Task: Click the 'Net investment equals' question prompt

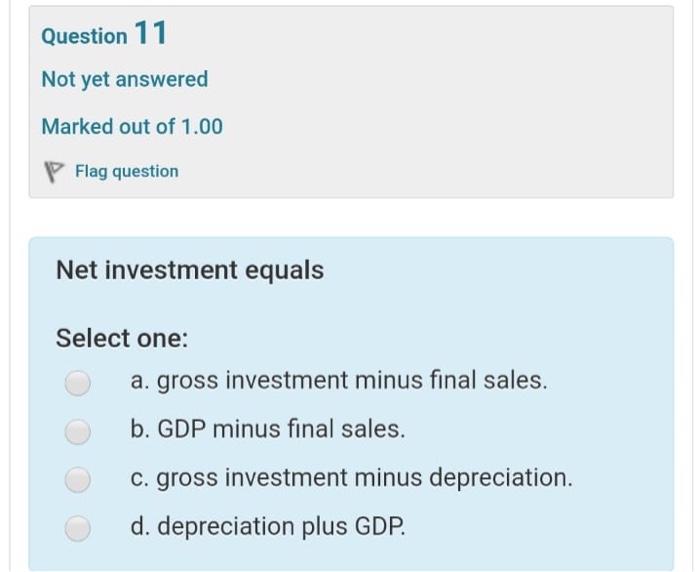Action: click(x=190, y=270)
